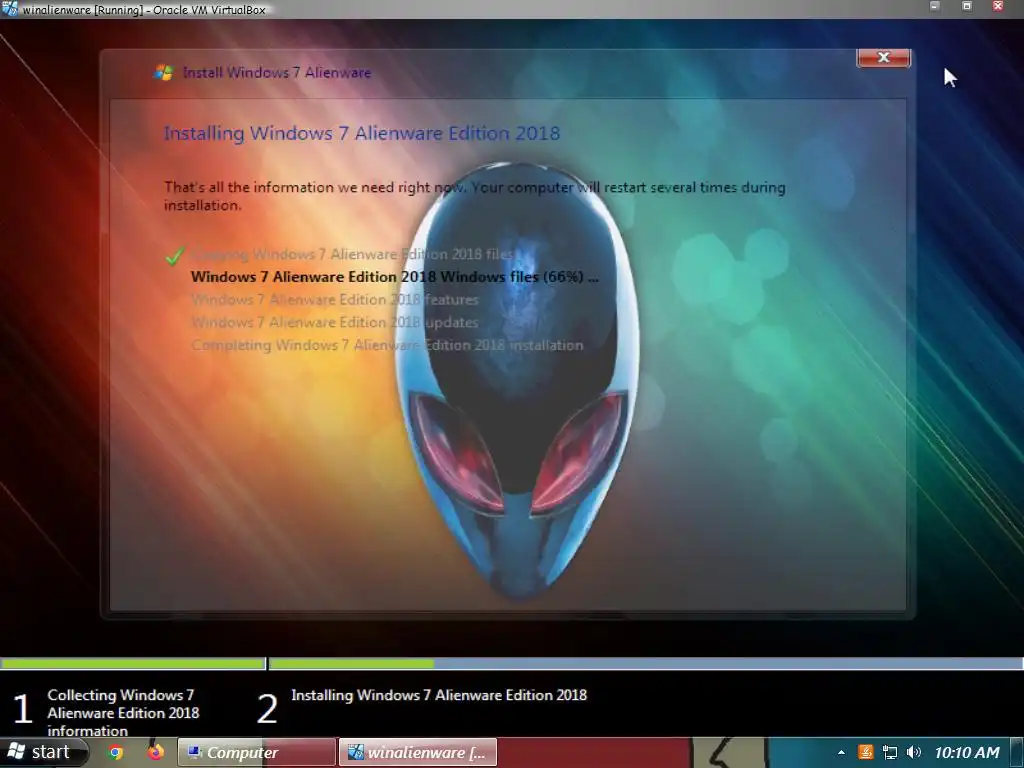1024x768 pixels.
Task: Click the step 1 collecting information progress bar
Action: (x=133, y=664)
